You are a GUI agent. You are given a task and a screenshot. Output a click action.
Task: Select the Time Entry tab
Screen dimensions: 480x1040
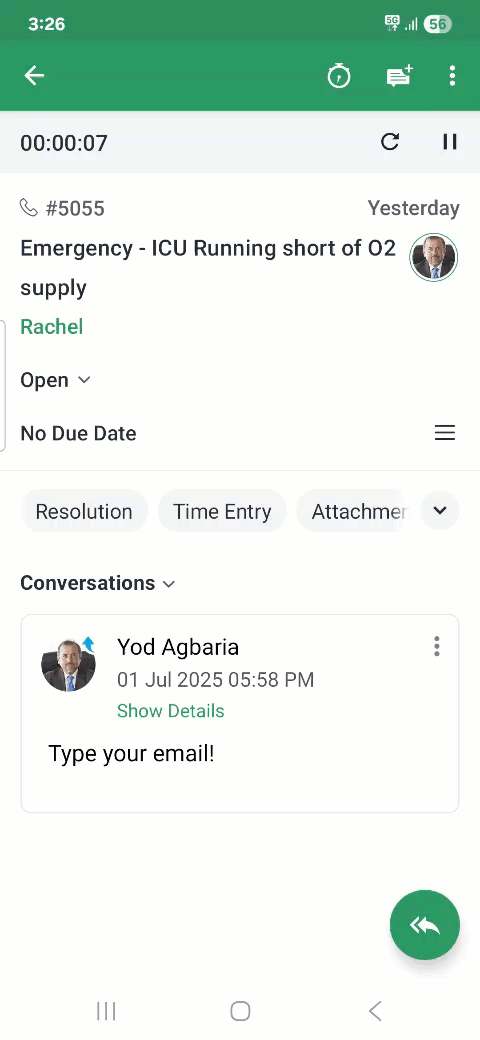pos(222,511)
